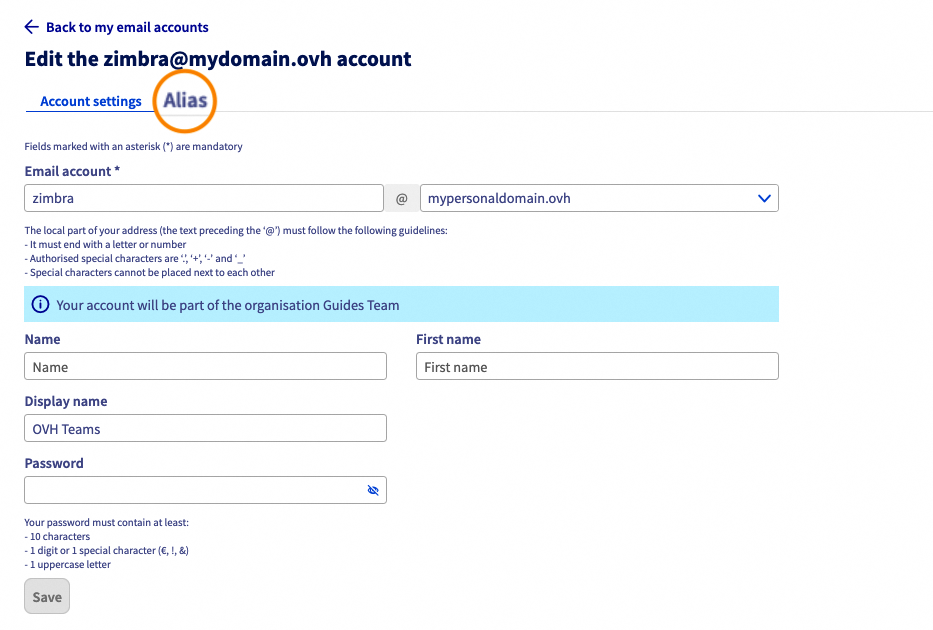Click the Password label
The width and height of the screenshot is (933, 630).
(x=54, y=463)
